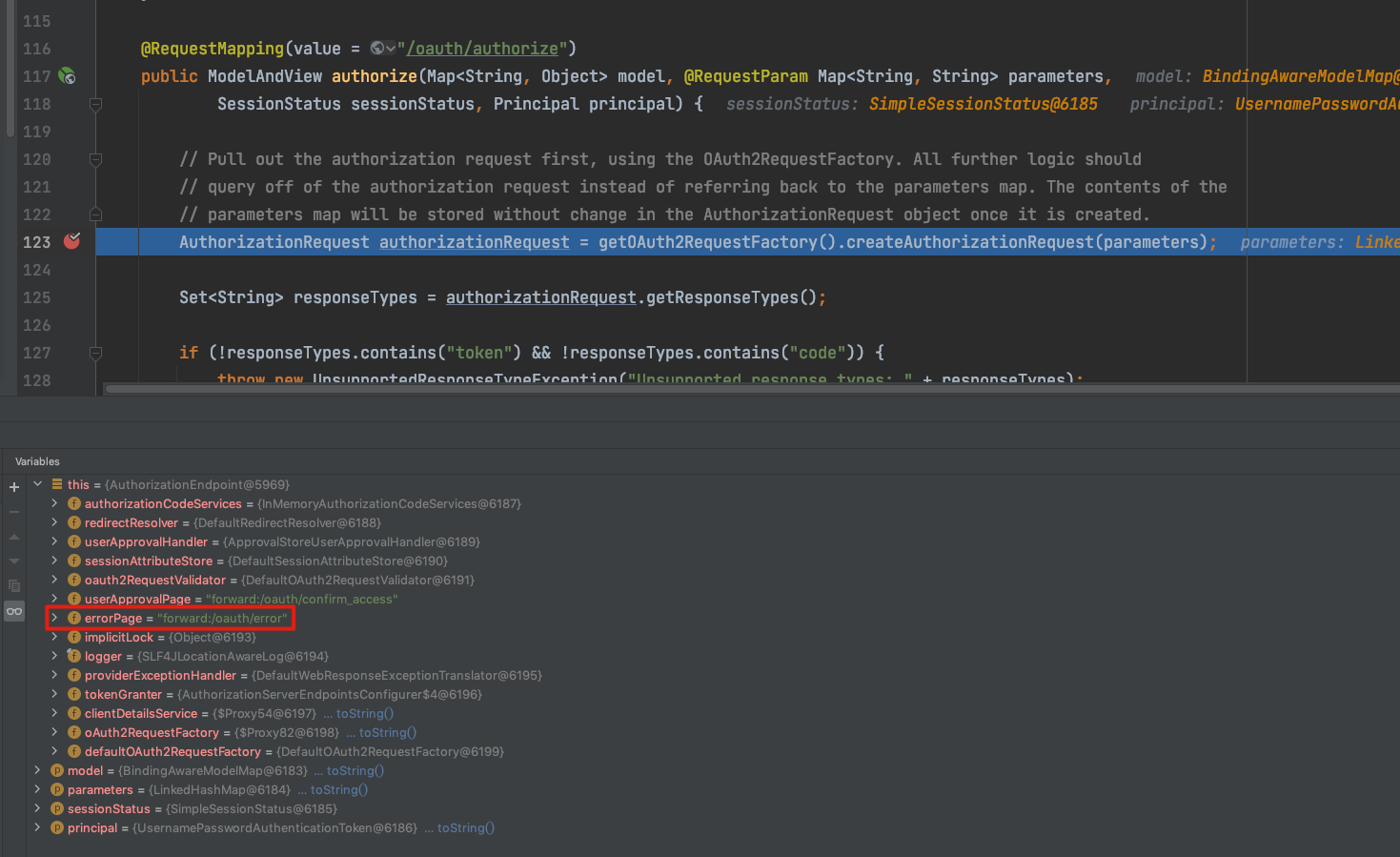The height and width of the screenshot is (857, 1400).
Task: Click the globe URL icon before /oauth/authorize
Action: click(377, 48)
